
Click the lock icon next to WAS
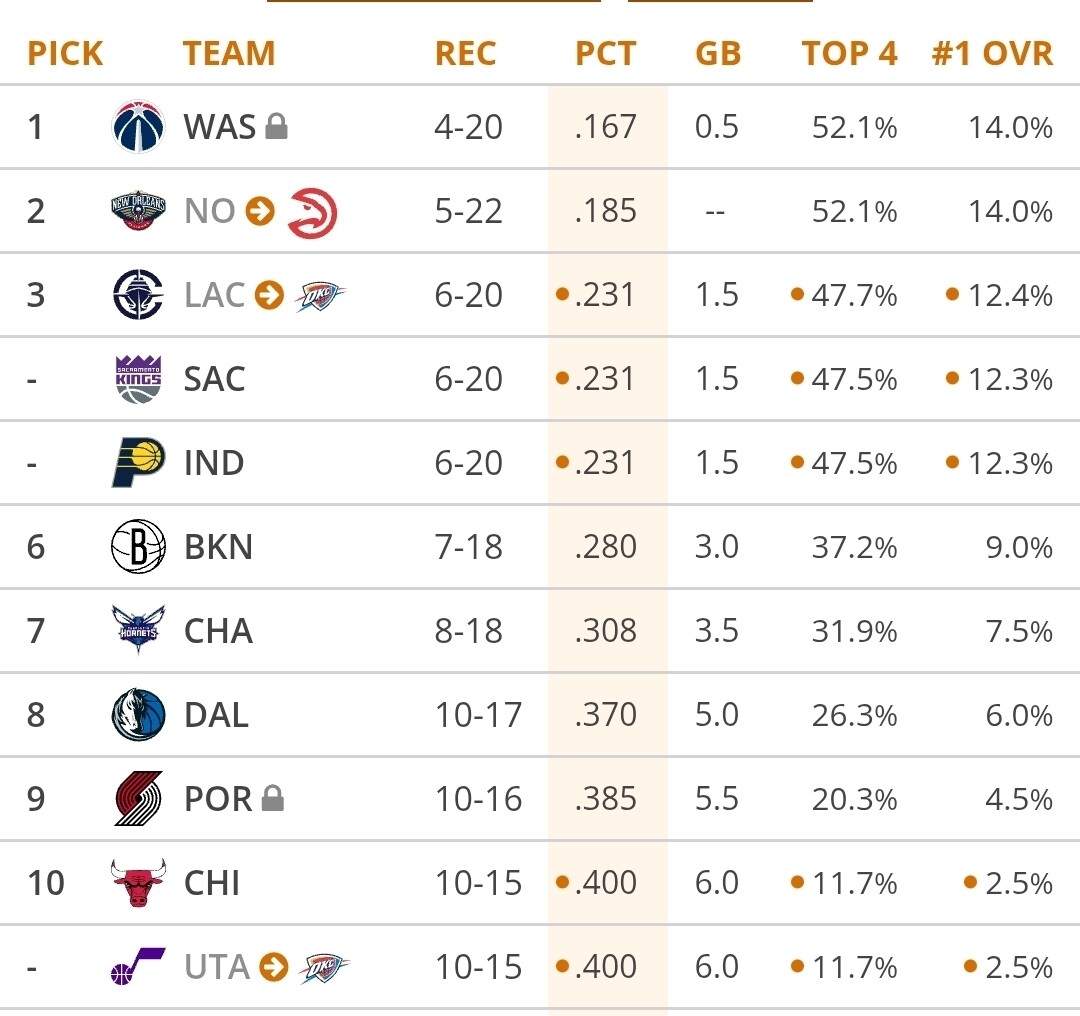277,127
